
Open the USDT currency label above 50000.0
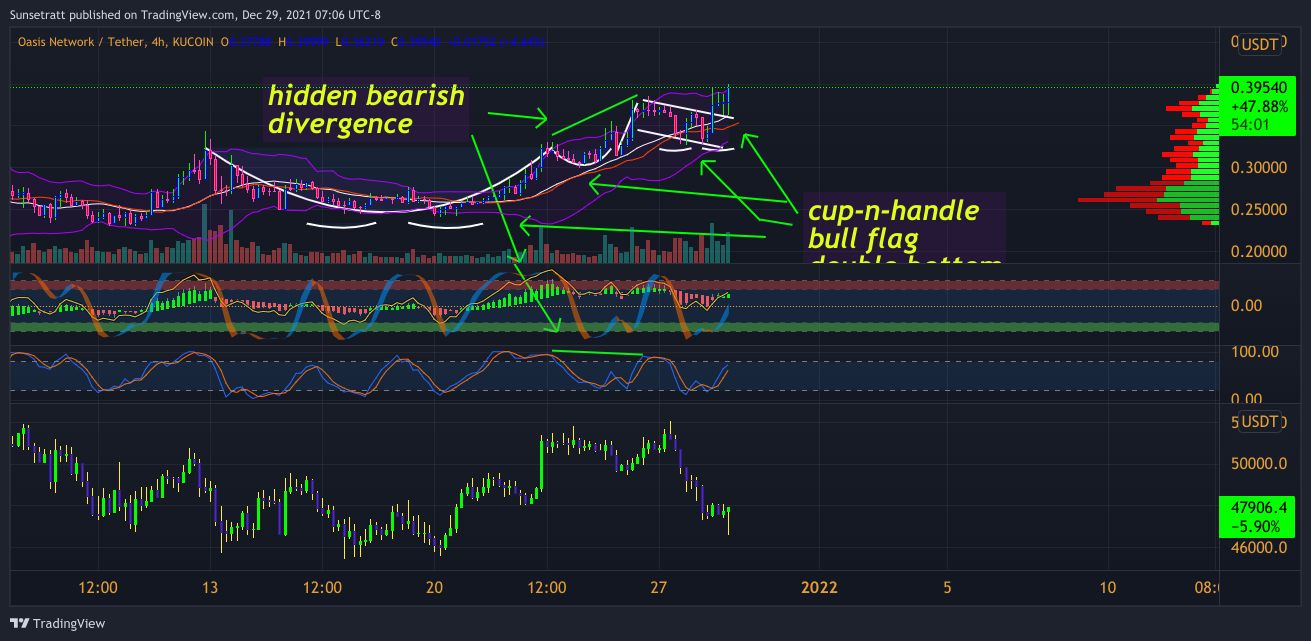click(1260, 422)
